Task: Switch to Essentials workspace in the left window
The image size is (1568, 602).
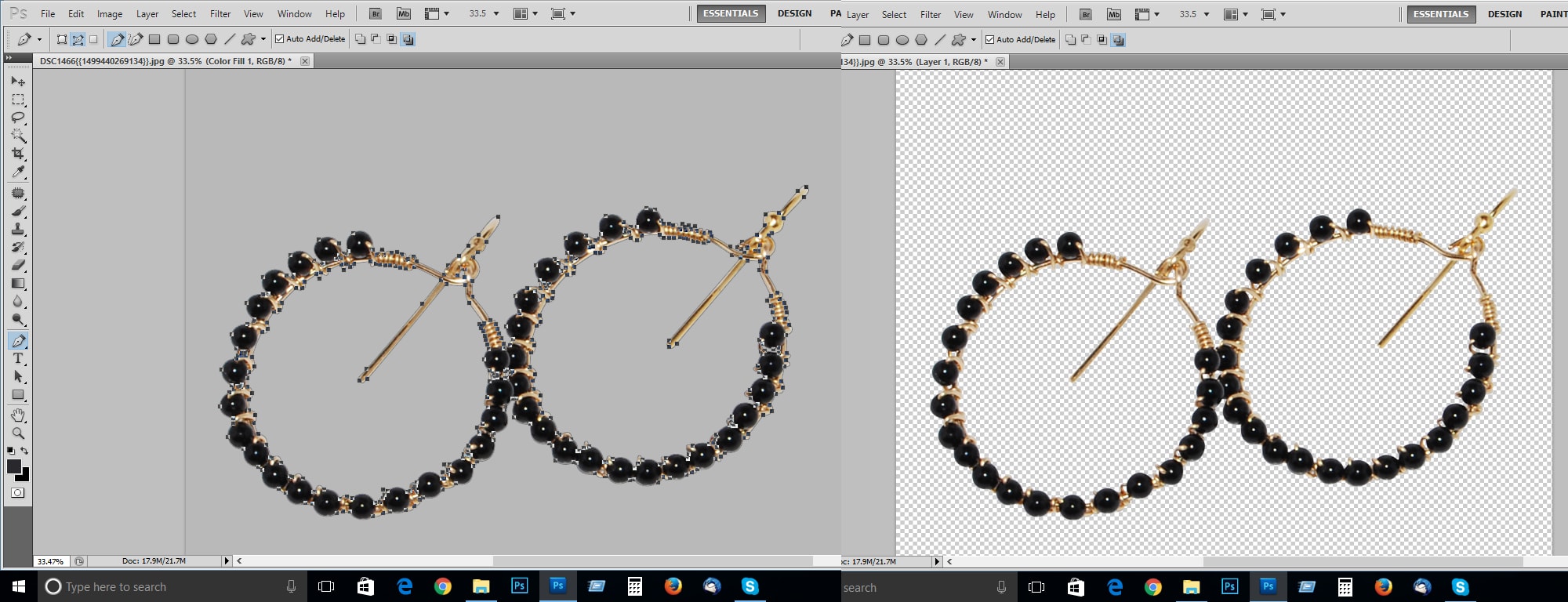Action: (731, 13)
